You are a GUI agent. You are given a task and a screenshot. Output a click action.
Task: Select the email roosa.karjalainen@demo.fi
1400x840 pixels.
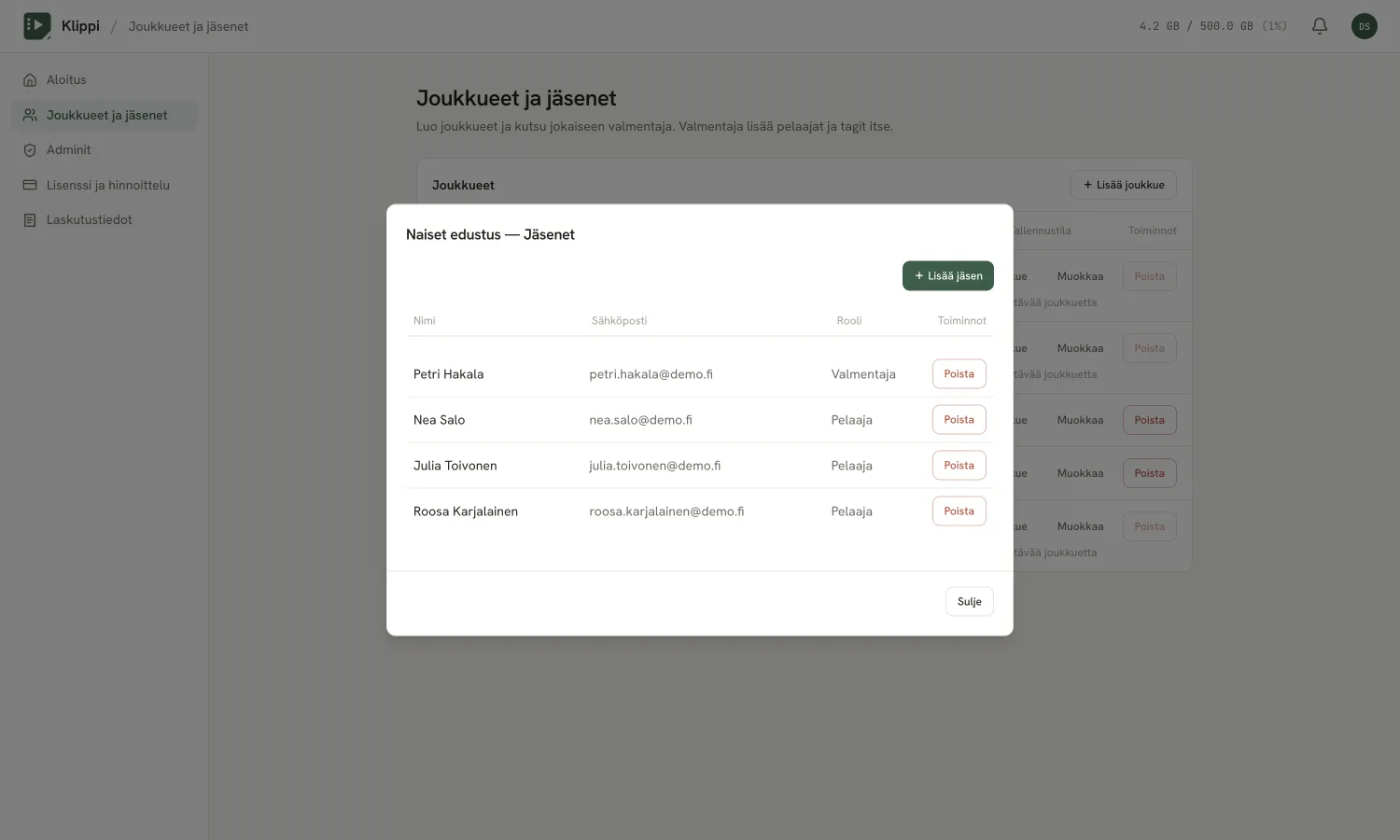[666, 511]
